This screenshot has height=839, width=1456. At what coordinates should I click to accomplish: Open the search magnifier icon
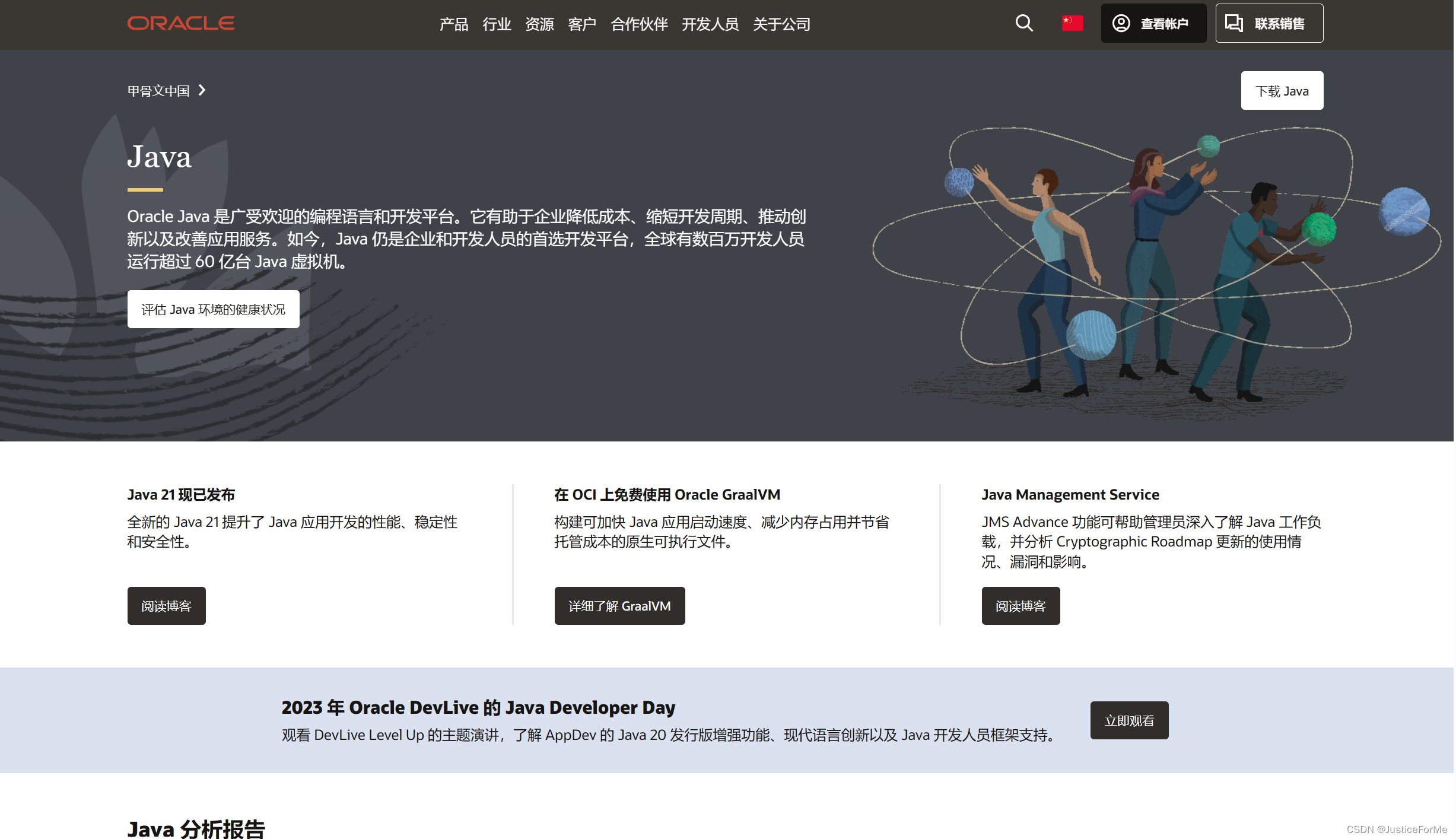click(x=1025, y=23)
